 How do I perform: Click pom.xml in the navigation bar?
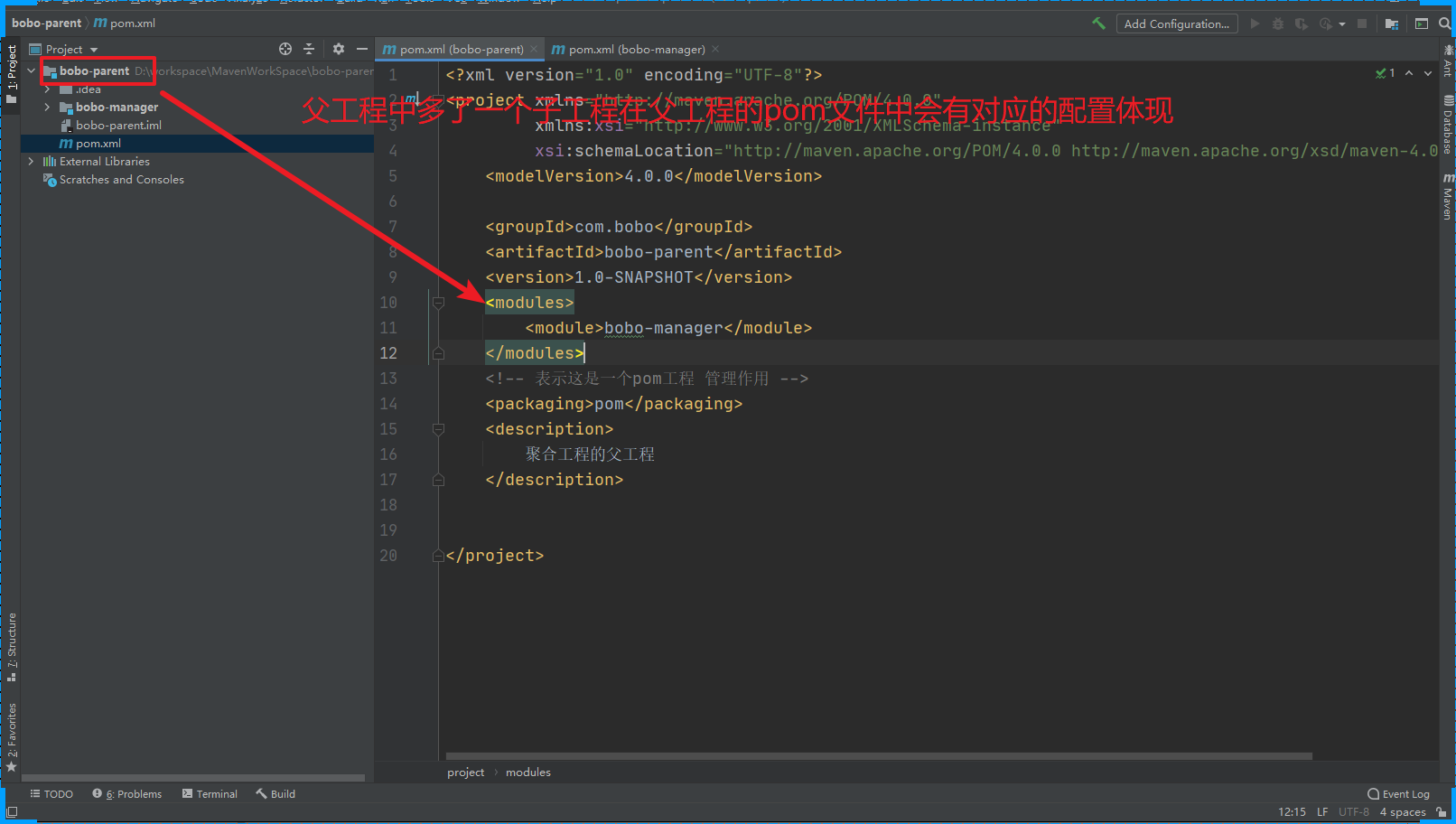pos(125,23)
